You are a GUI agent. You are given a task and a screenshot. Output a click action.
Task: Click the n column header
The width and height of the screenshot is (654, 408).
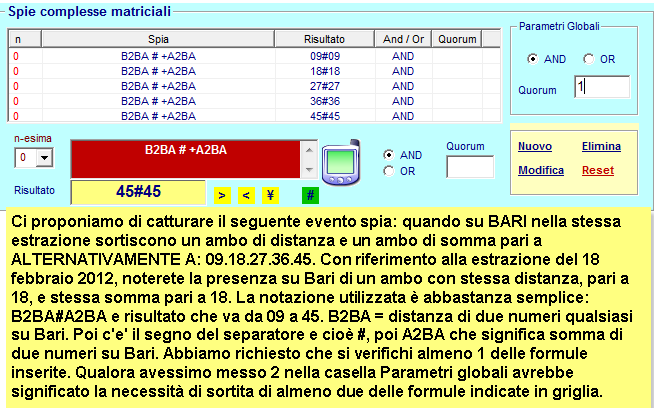pyautogui.click(x=25, y=39)
